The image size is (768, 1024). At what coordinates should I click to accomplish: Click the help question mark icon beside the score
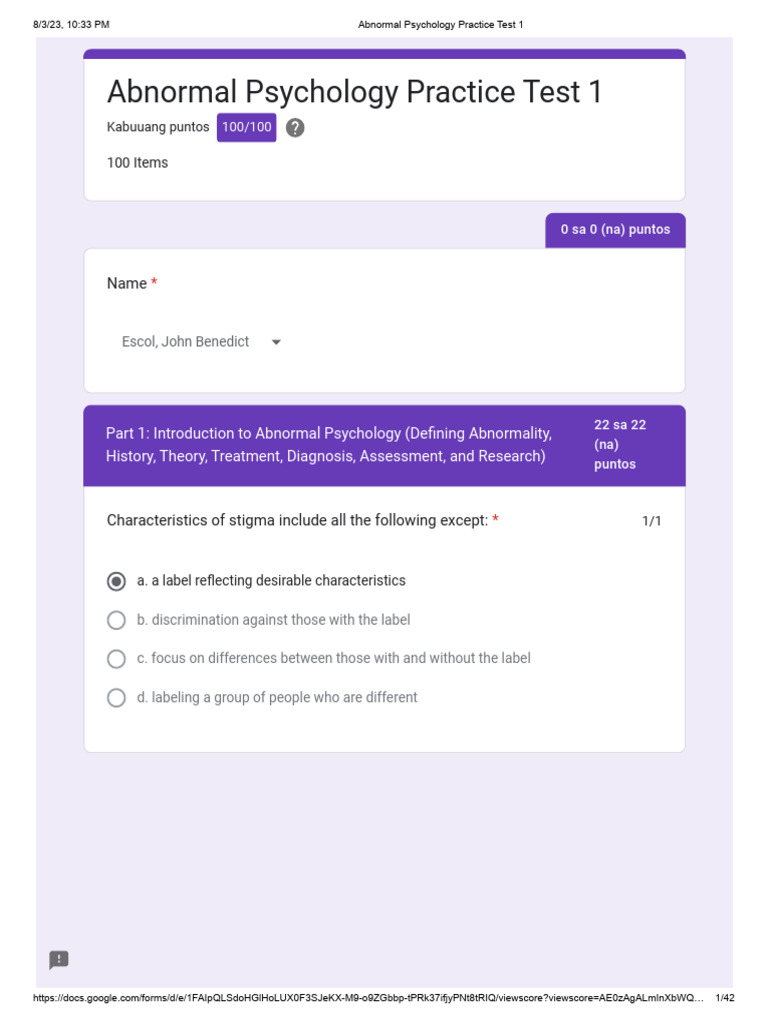(x=295, y=128)
